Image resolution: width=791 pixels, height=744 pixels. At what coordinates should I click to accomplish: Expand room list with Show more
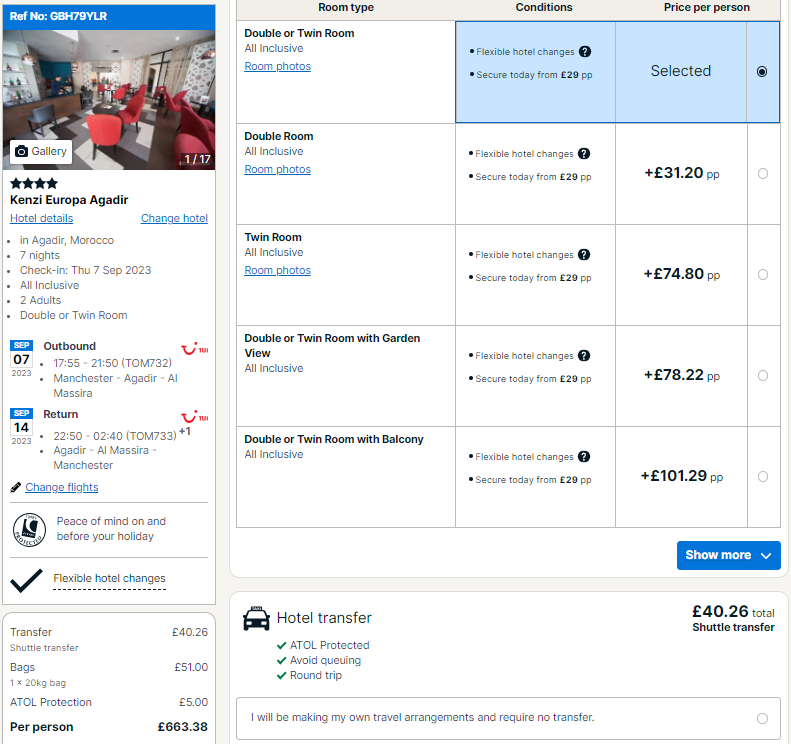[728, 555]
